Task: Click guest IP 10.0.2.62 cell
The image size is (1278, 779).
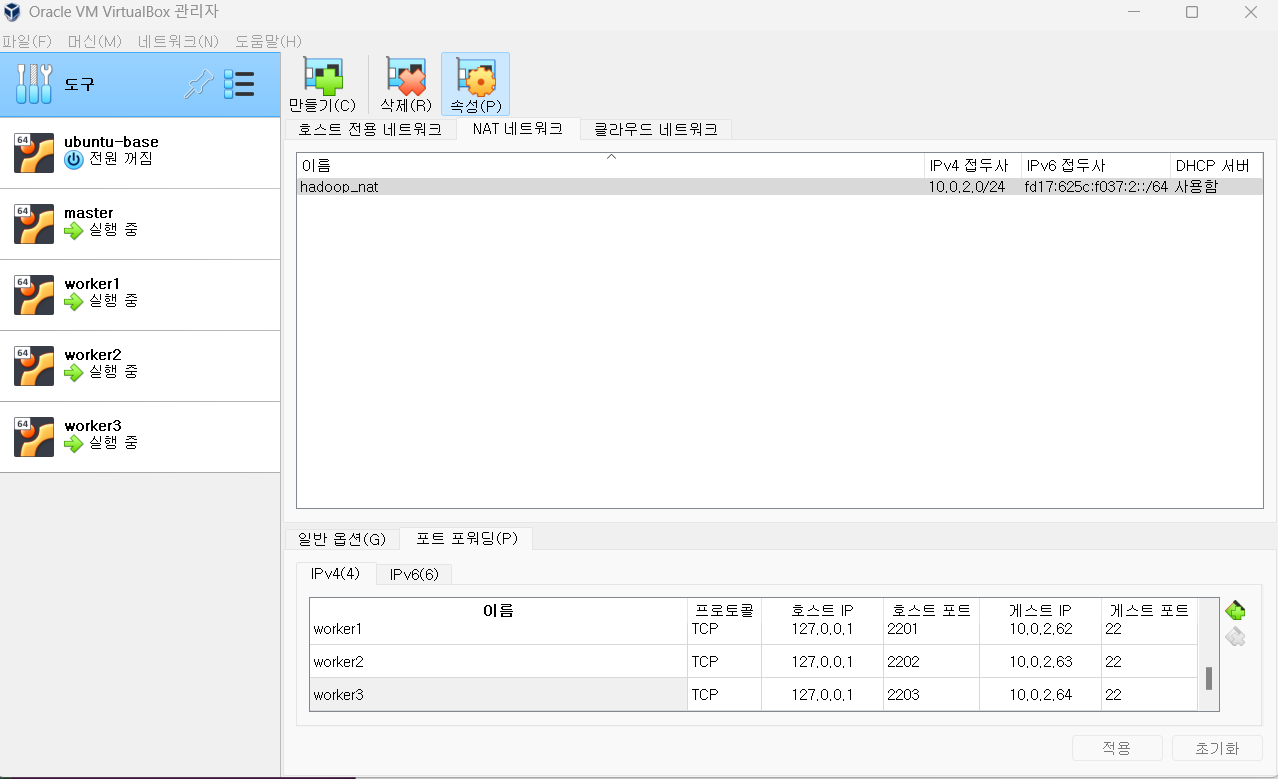Action: pos(1041,629)
